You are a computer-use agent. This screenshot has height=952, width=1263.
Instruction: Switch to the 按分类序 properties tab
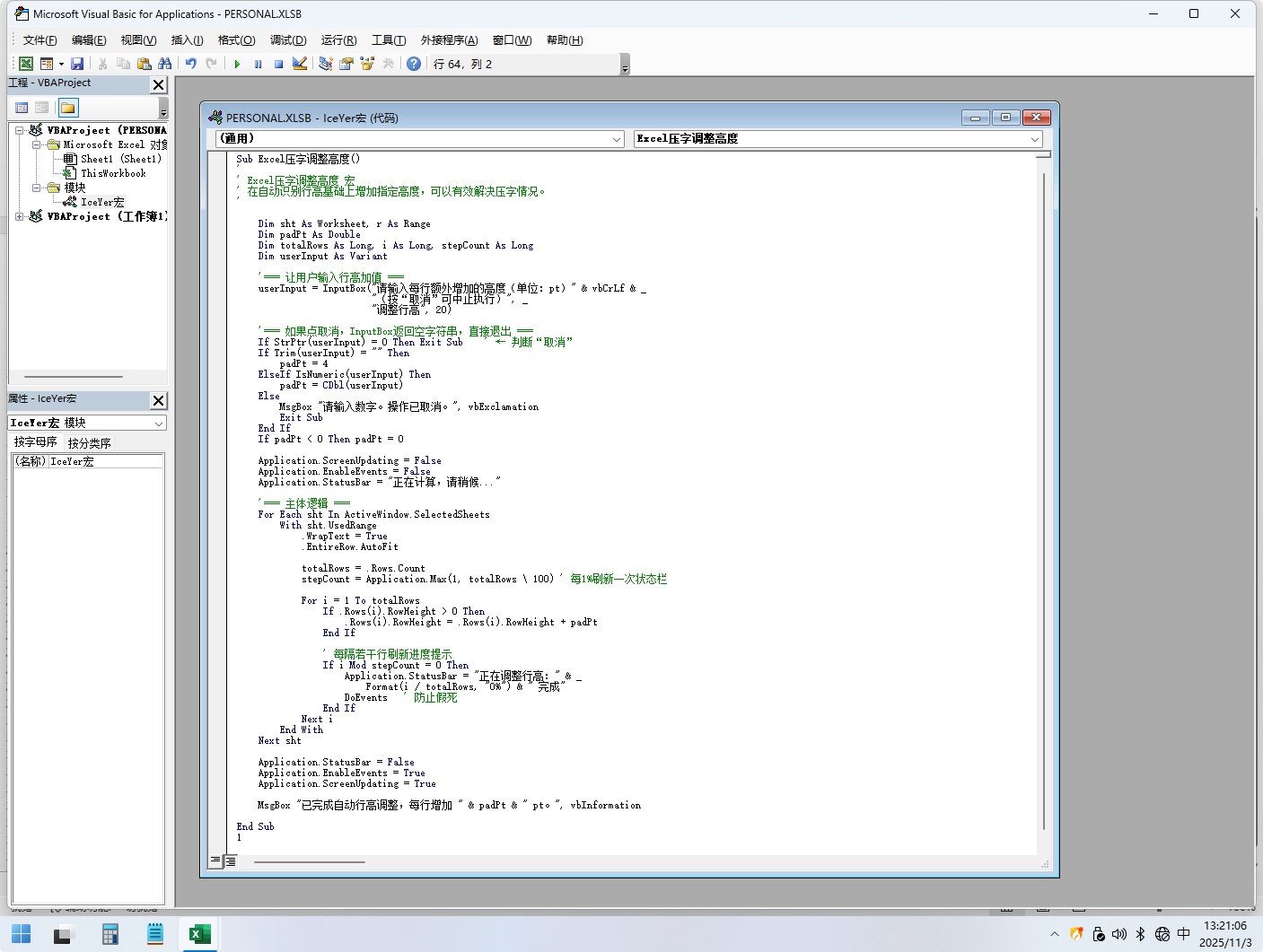click(90, 442)
